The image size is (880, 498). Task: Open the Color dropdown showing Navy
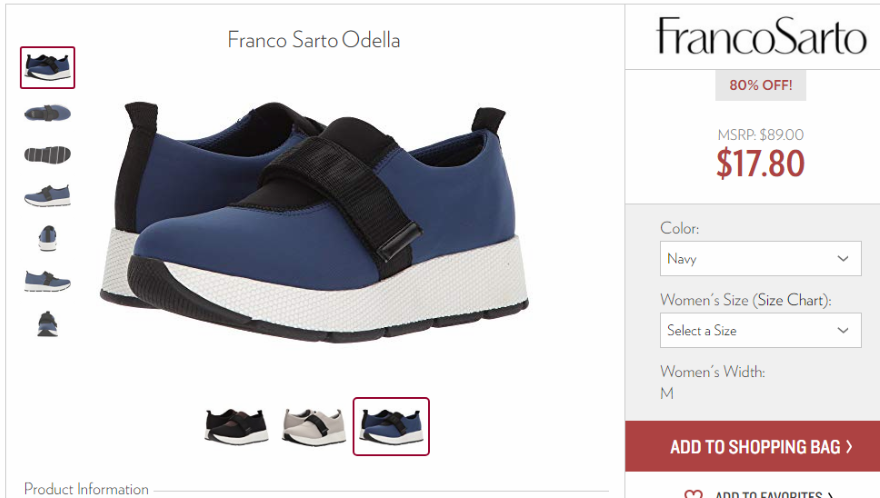point(760,258)
